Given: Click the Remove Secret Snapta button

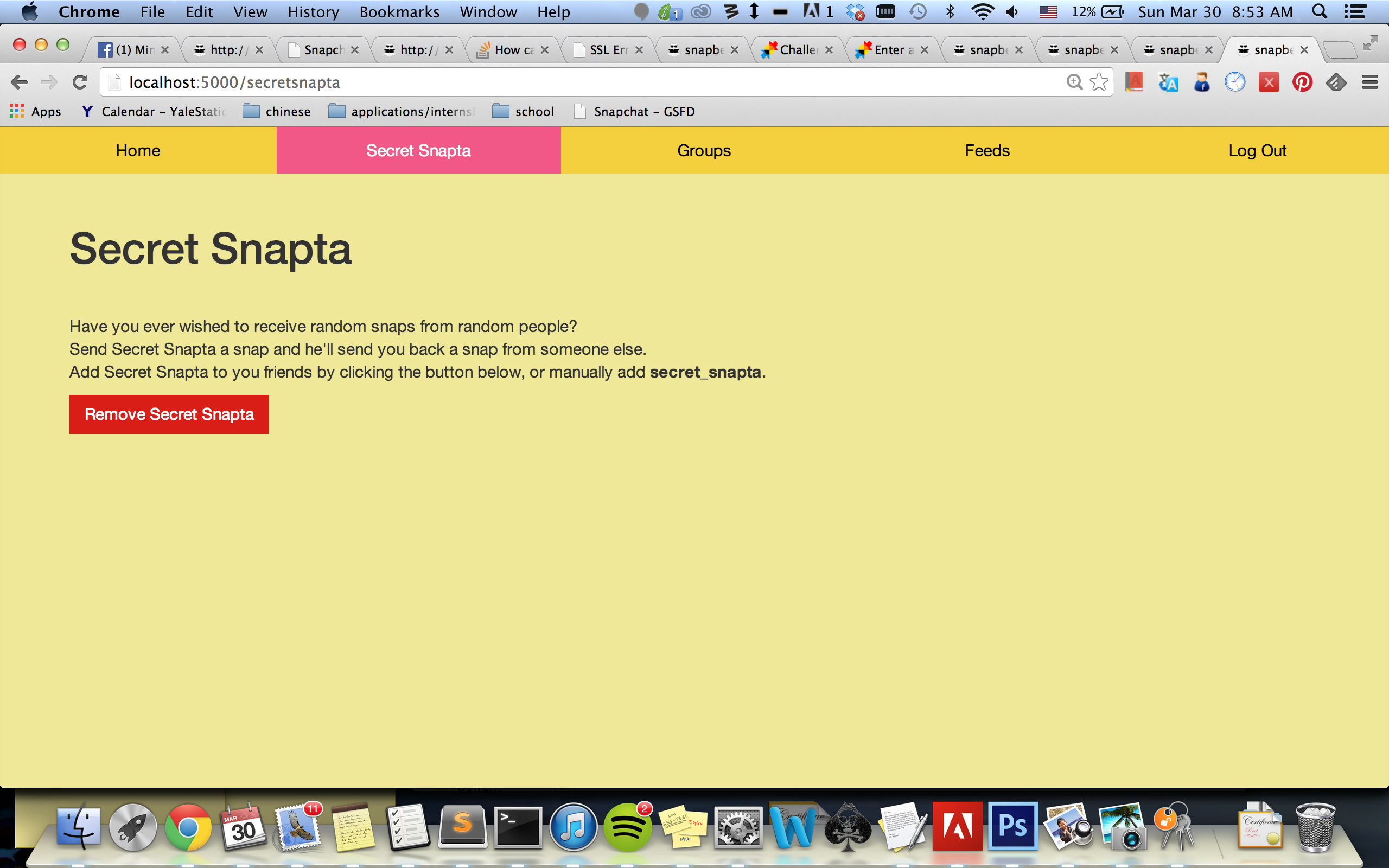Looking at the screenshot, I should (169, 414).
